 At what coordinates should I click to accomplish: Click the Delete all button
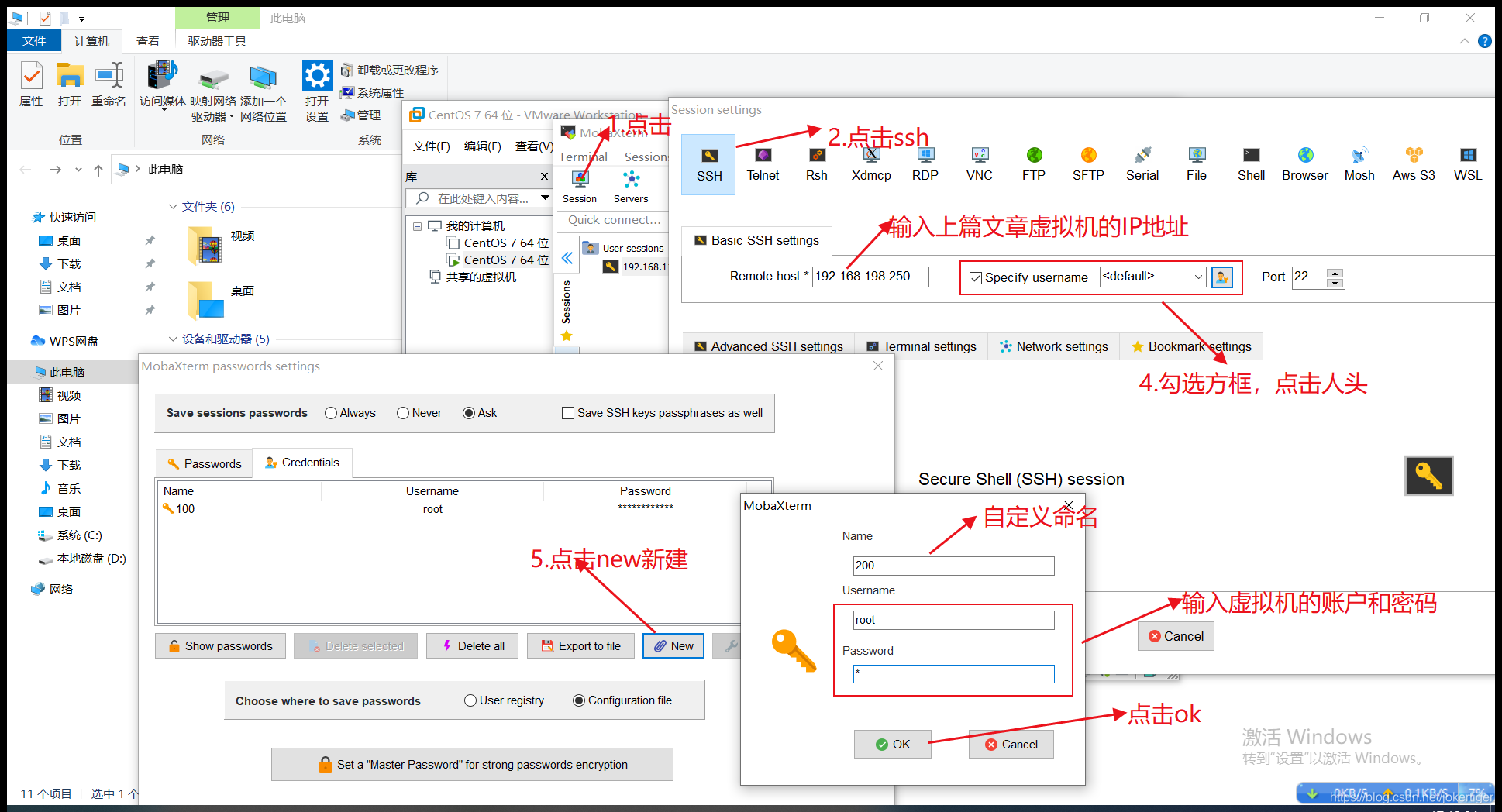coord(472,646)
